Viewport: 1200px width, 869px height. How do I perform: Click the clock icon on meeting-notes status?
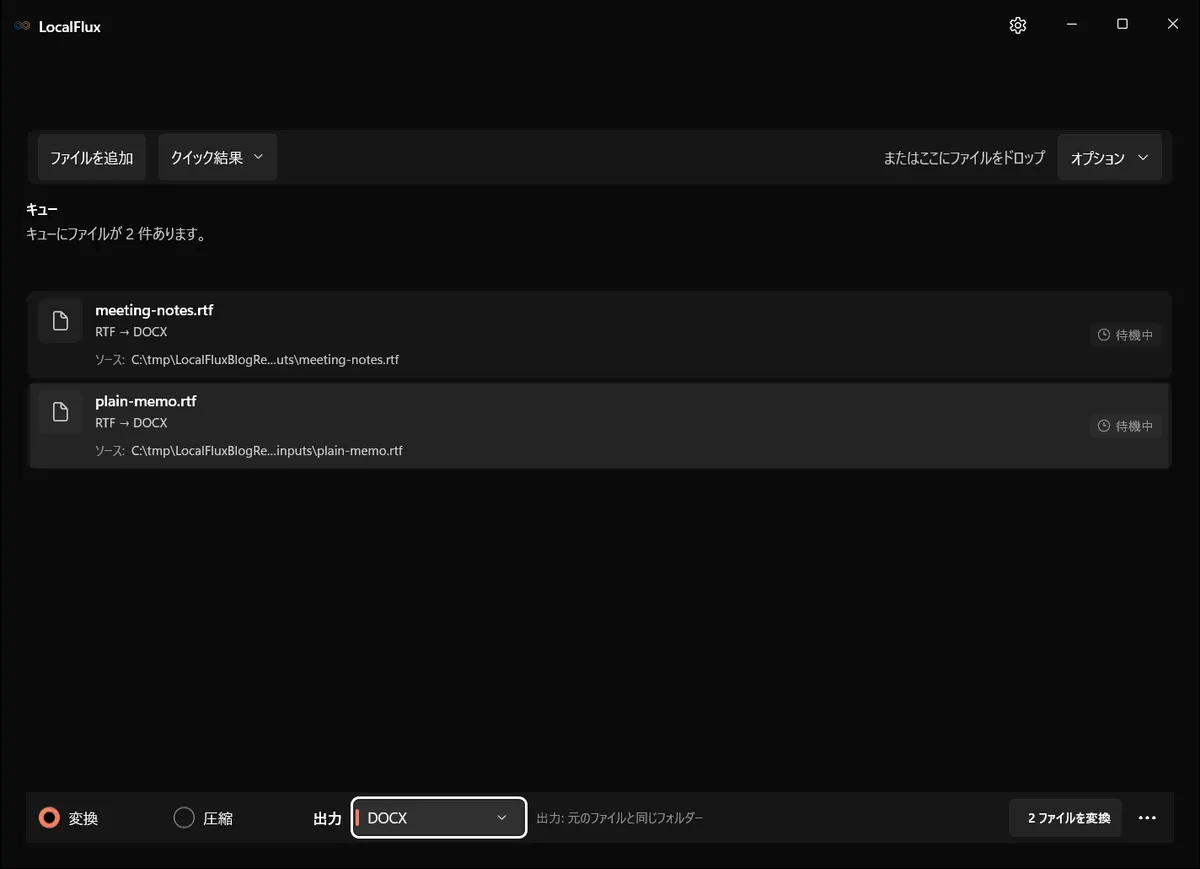1104,335
